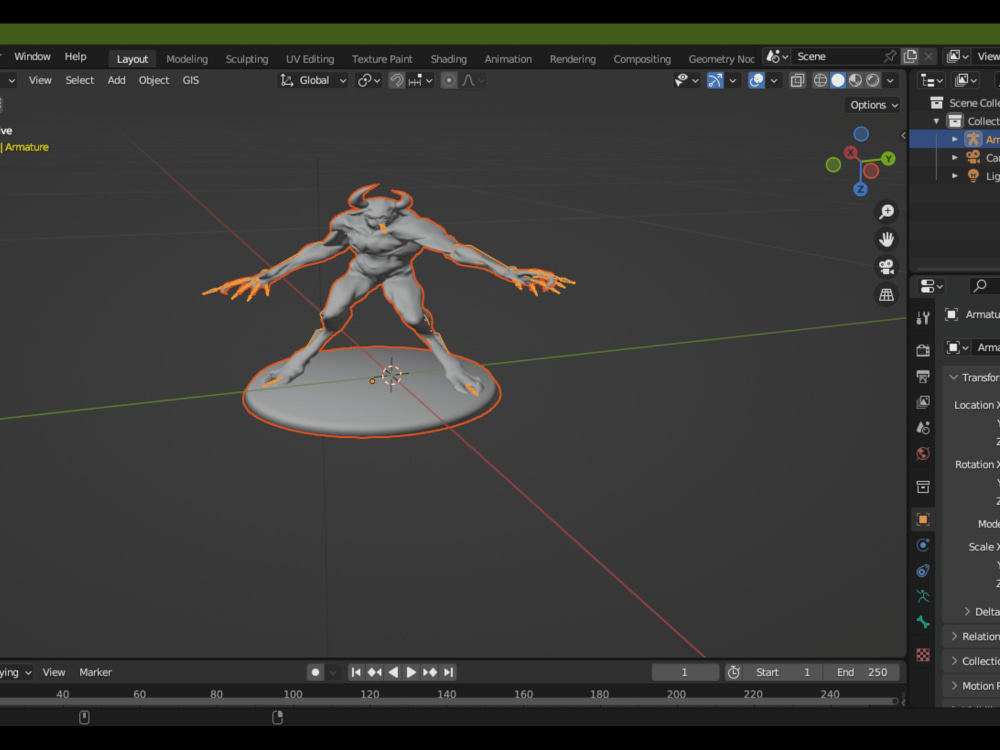1000x750 pixels.
Task: Toggle the camera view button
Action: [886, 267]
